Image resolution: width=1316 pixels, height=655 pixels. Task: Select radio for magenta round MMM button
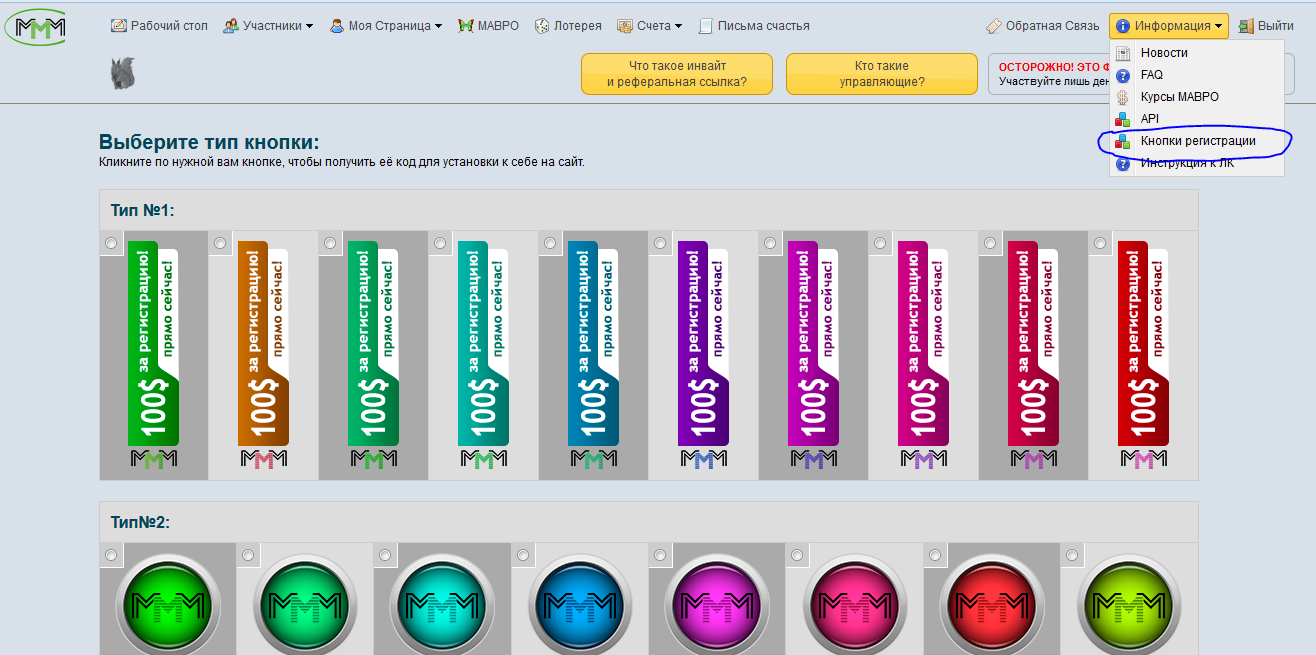[660, 555]
